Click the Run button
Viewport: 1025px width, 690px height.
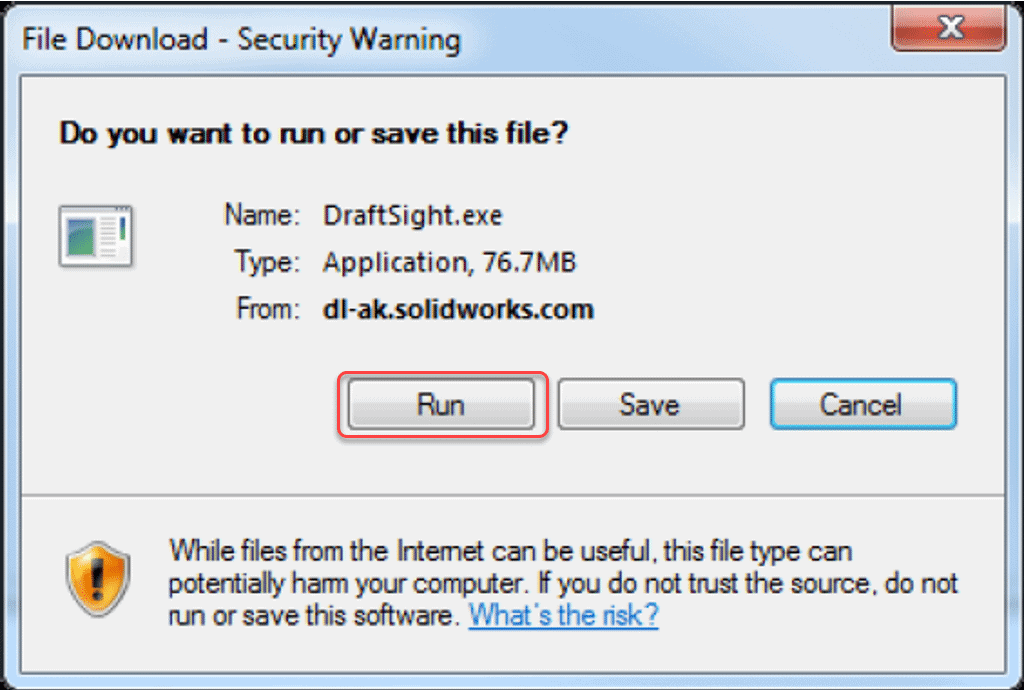[441, 404]
